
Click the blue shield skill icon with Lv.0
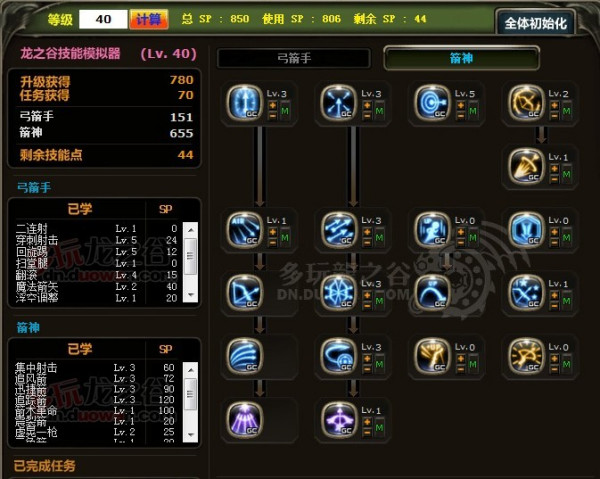(x=526, y=230)
